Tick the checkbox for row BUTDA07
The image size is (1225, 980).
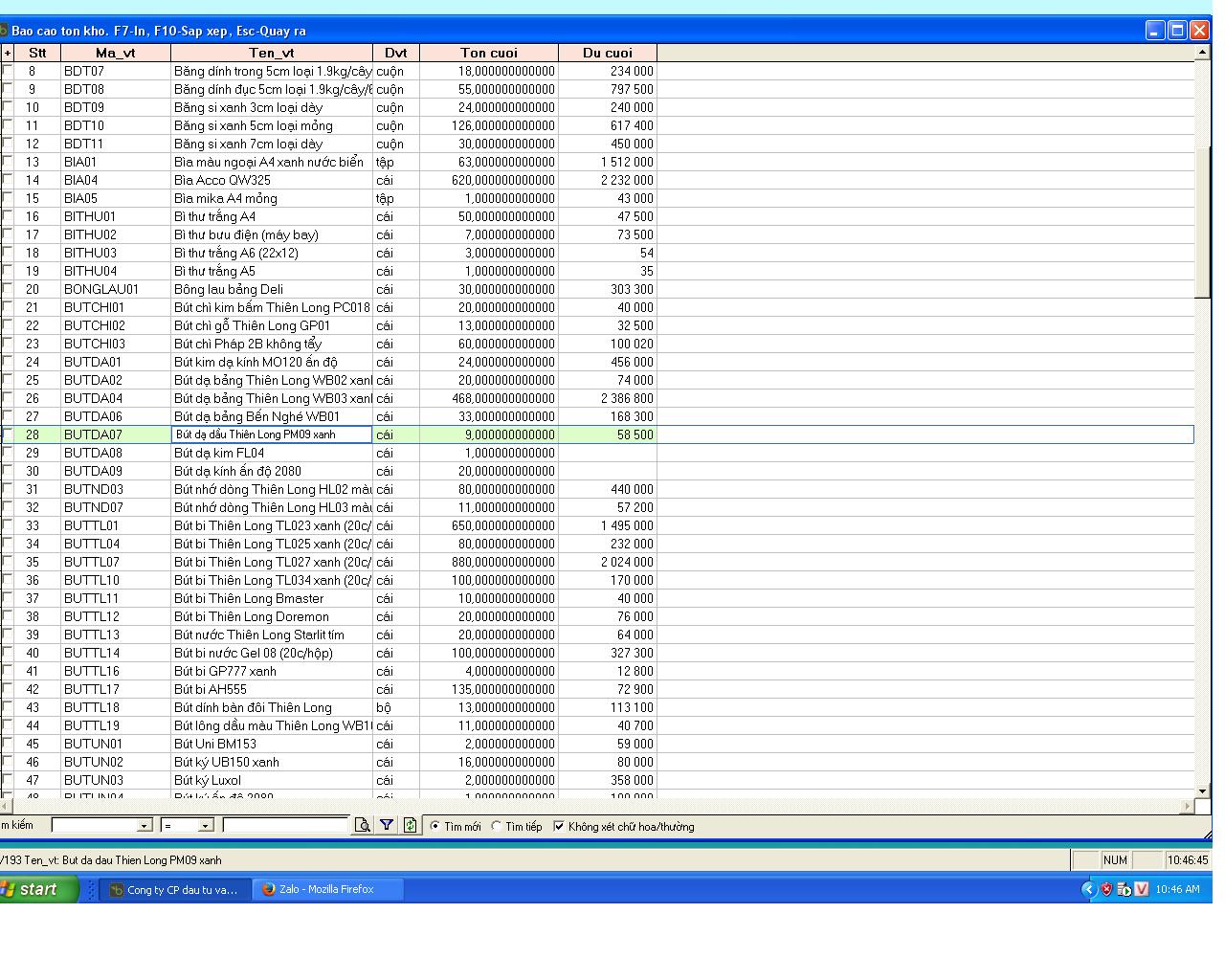8,434
